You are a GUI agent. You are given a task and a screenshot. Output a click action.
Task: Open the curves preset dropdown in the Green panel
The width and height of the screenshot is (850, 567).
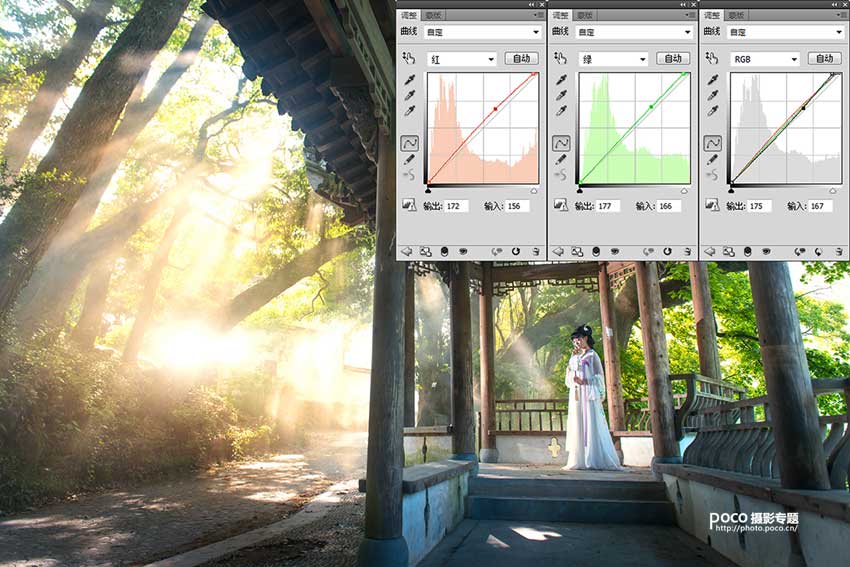[x=634, y=33]
